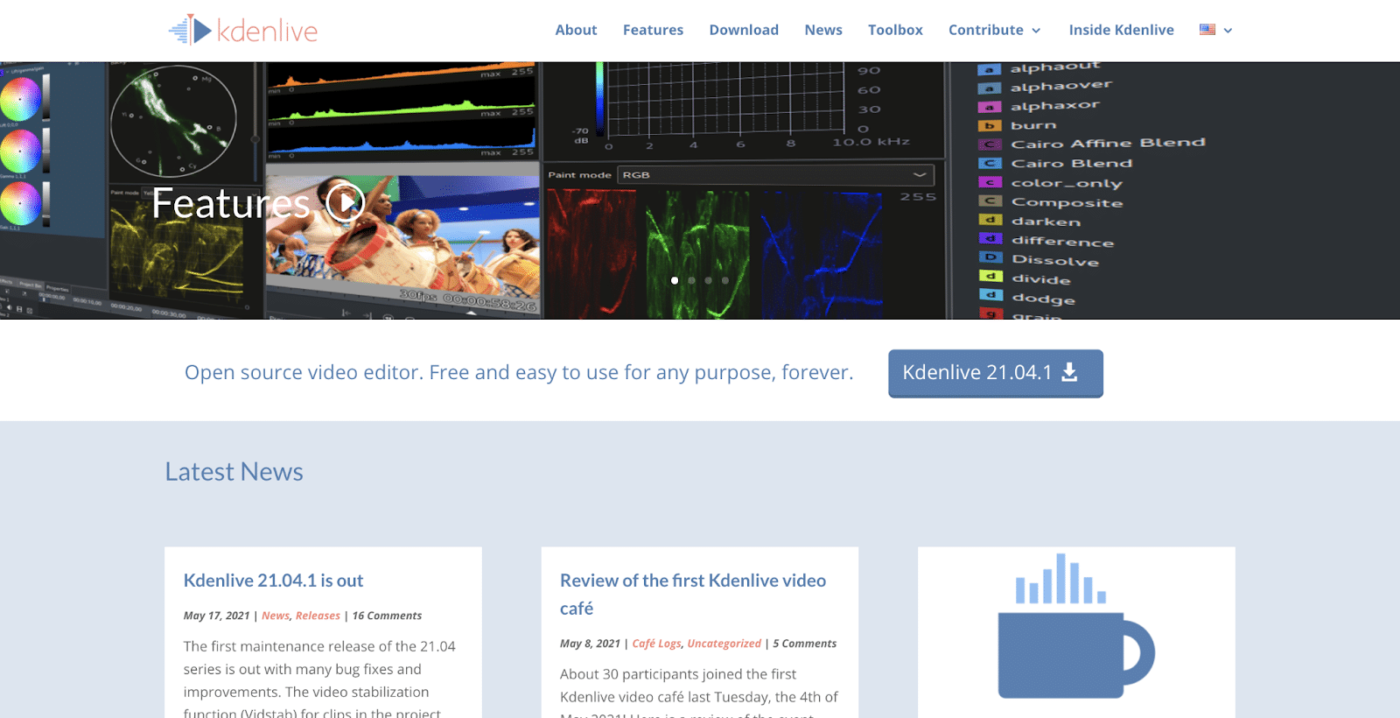1400x718 pixels.
Task: Open Inside Kdenlive in navigation
Action: [1121, 30]
